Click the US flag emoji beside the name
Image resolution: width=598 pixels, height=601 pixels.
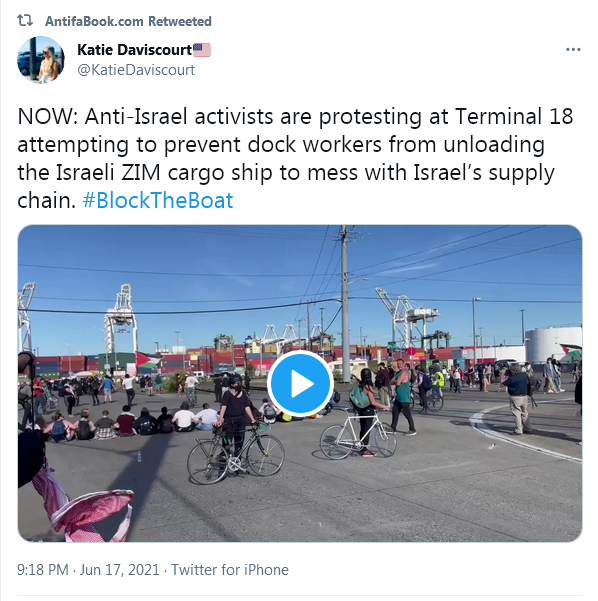pos(202,49)
